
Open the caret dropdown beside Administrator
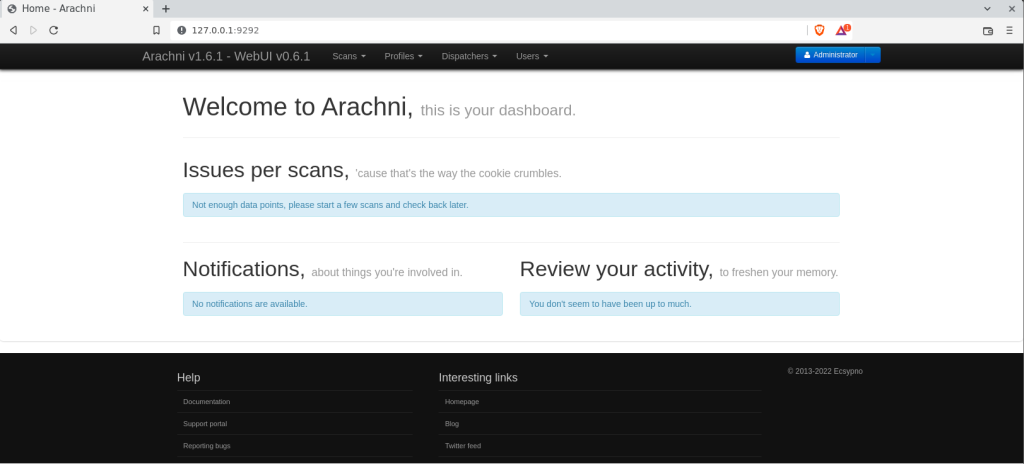873,55
